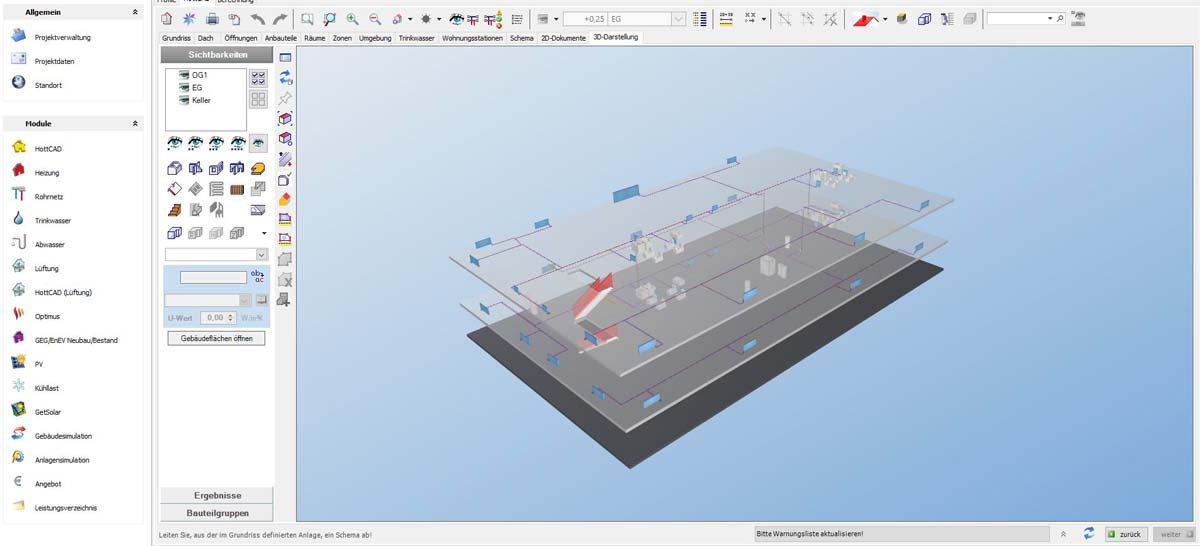Click the zoom out magnifier icon

coord(375,19)
